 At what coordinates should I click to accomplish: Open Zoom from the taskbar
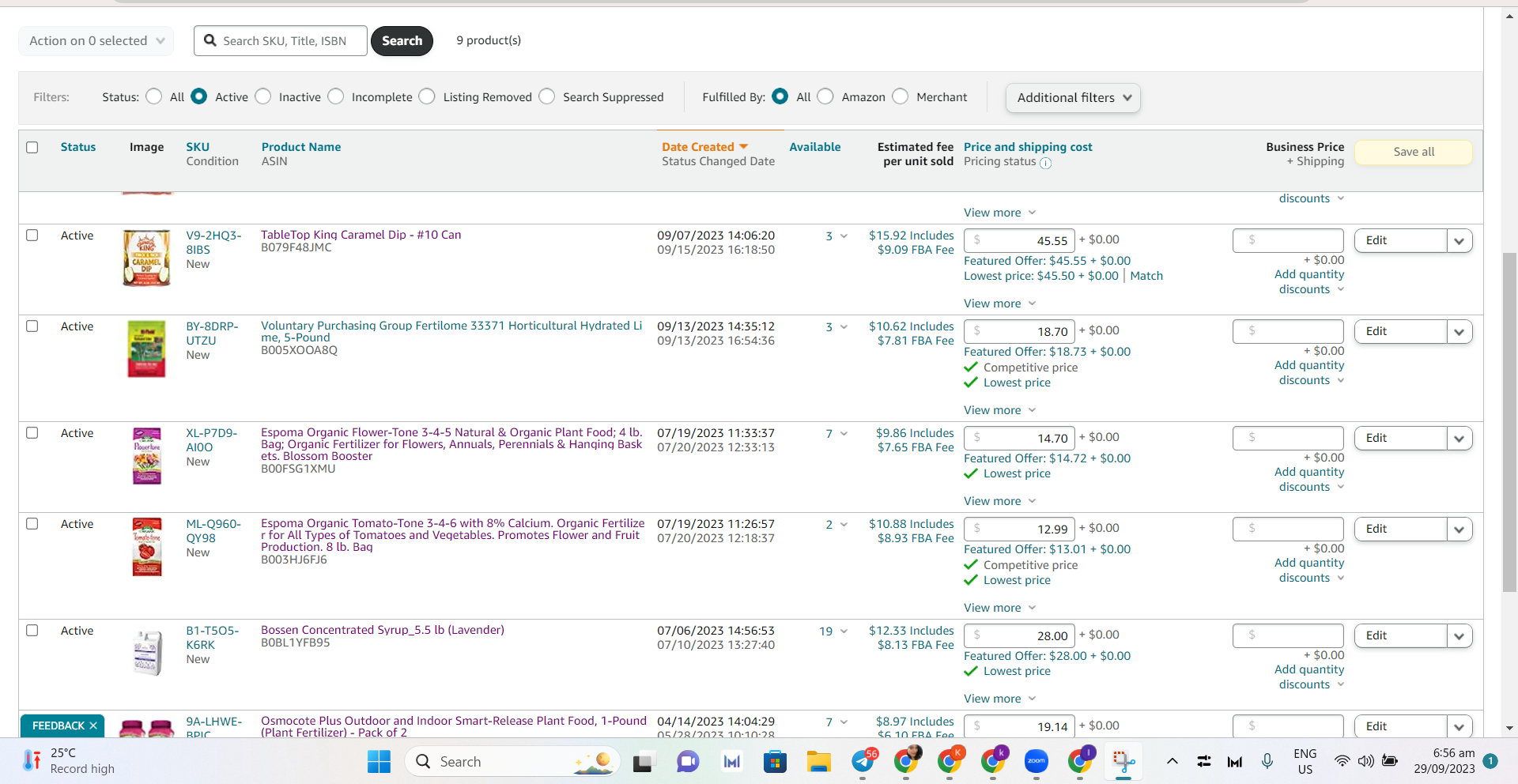1036,762
